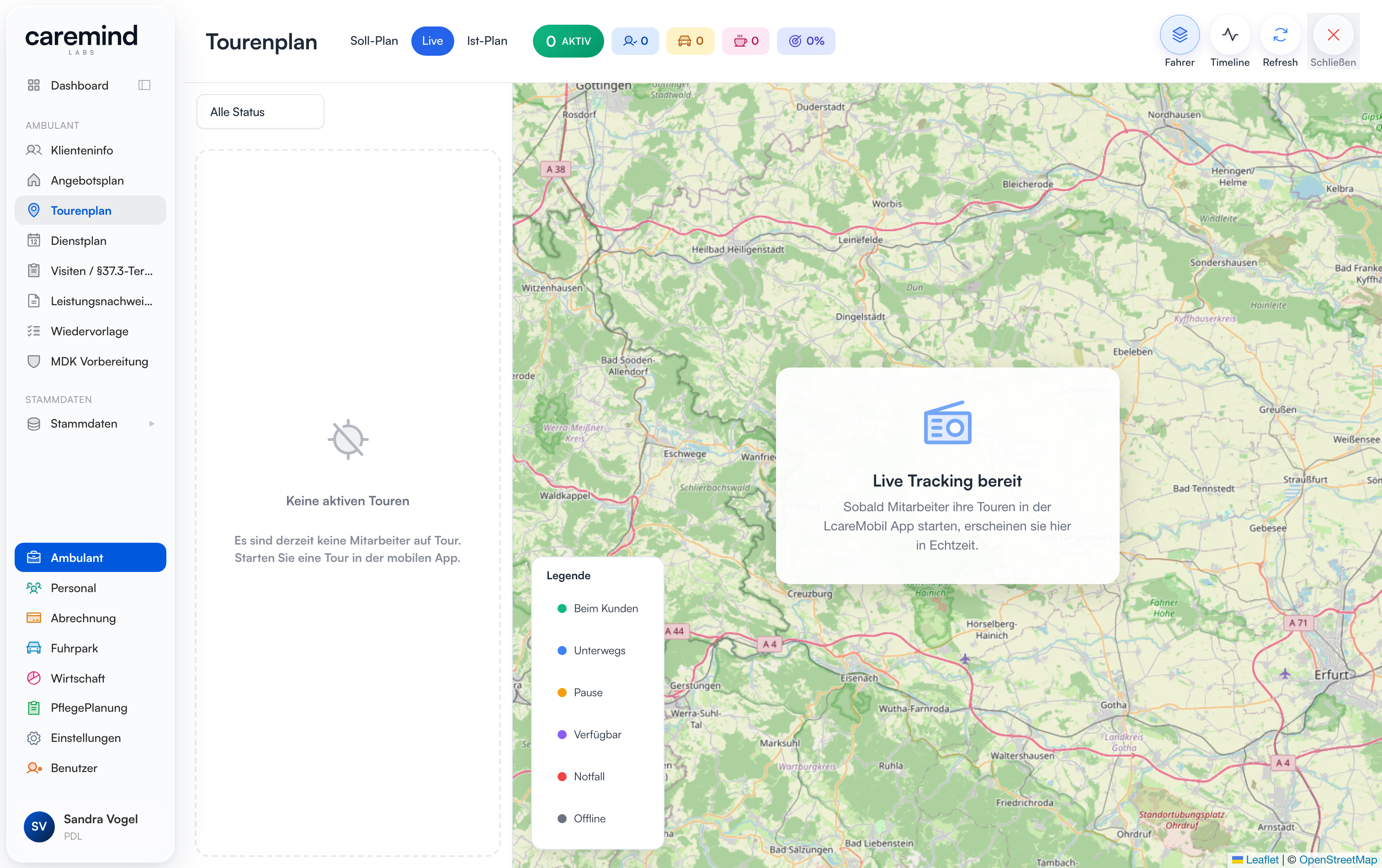Click the Legende heading
1382x868 pixels.
point(568,576)
